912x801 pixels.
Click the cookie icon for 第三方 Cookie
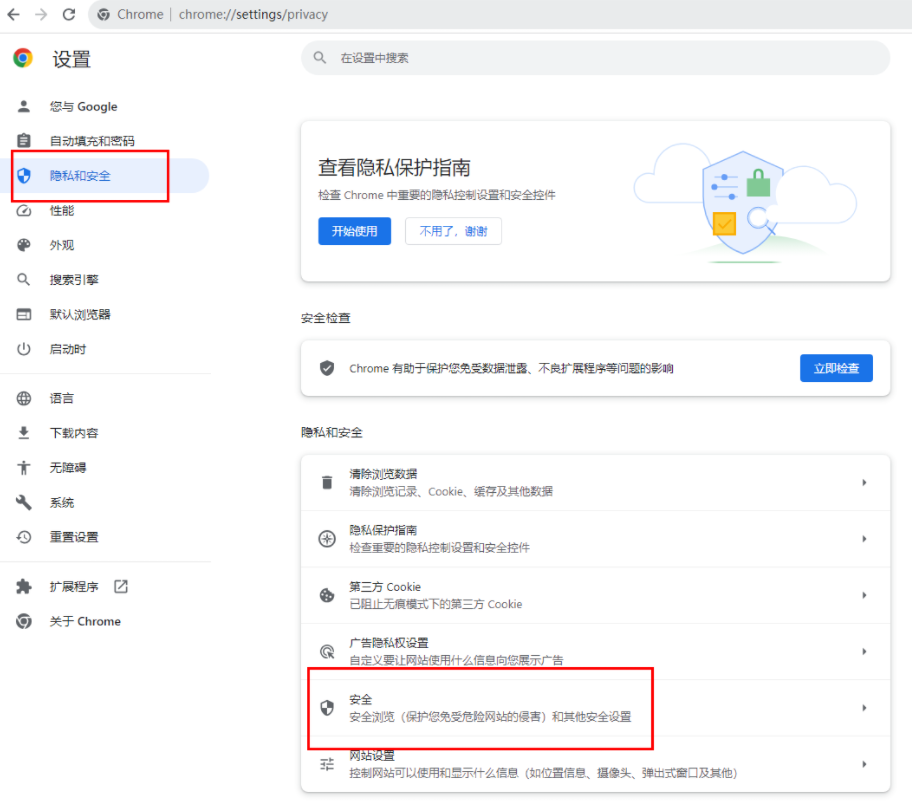coord(327,595)
